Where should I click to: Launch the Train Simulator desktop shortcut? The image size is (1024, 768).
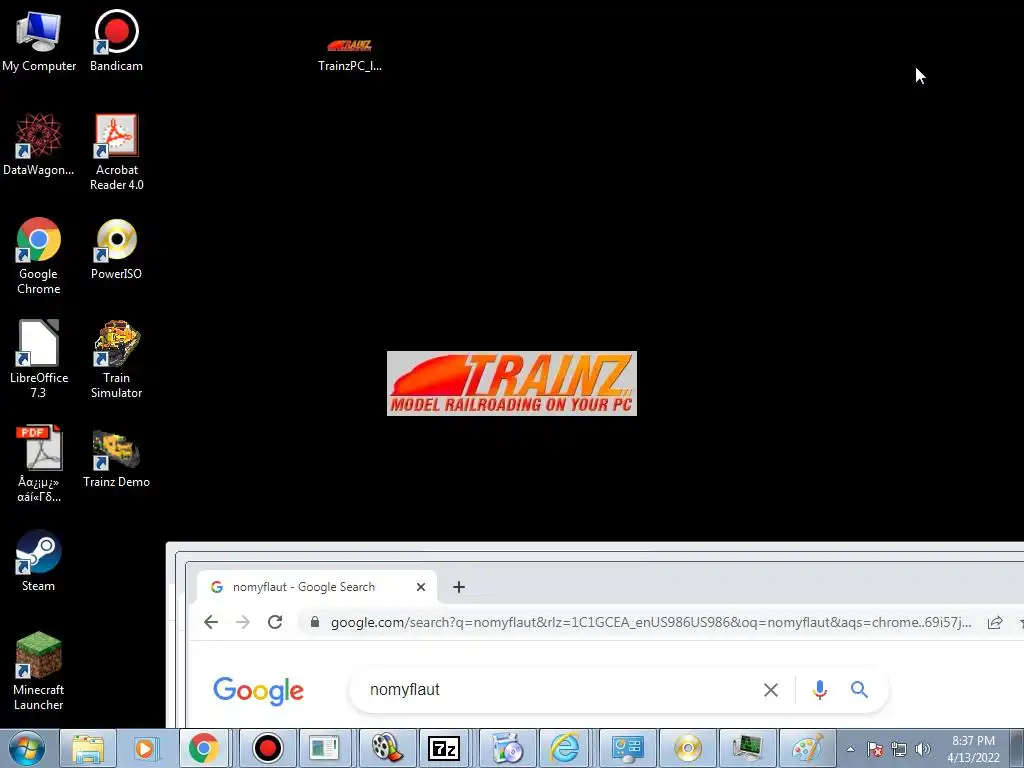pyautogui.click(x=116, y=360)
